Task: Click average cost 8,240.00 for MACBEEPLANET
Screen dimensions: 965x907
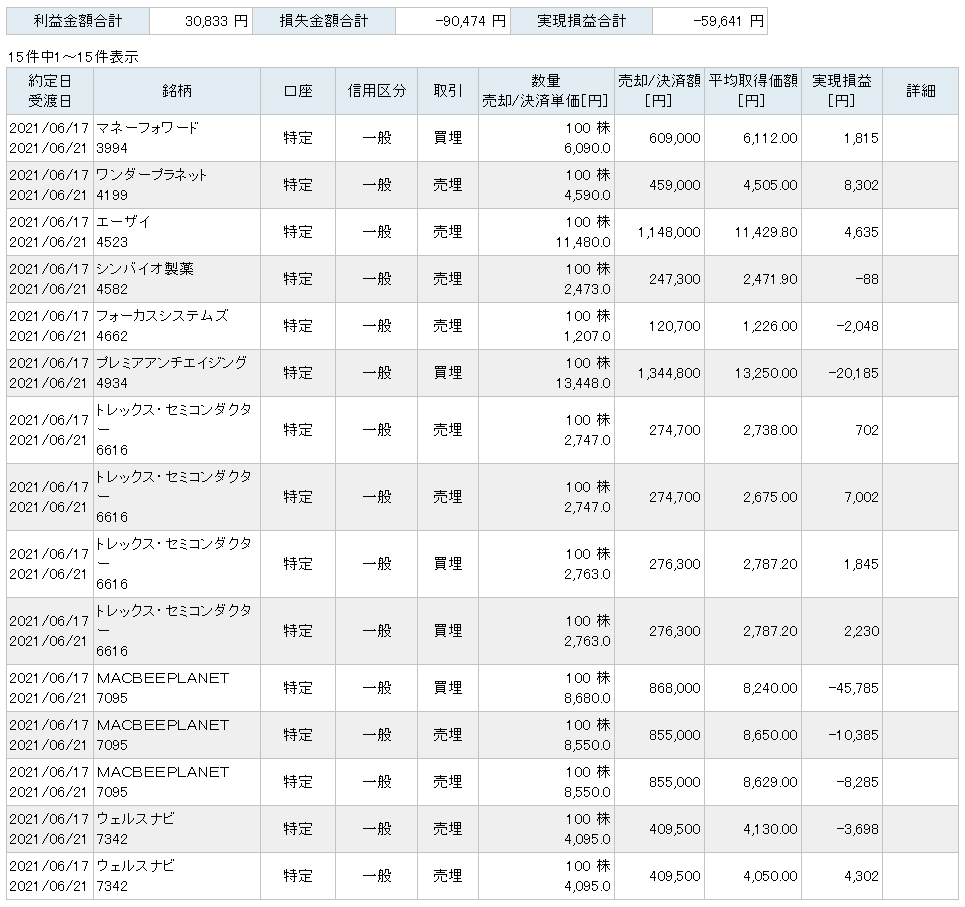Action: [x=770, y=689]
